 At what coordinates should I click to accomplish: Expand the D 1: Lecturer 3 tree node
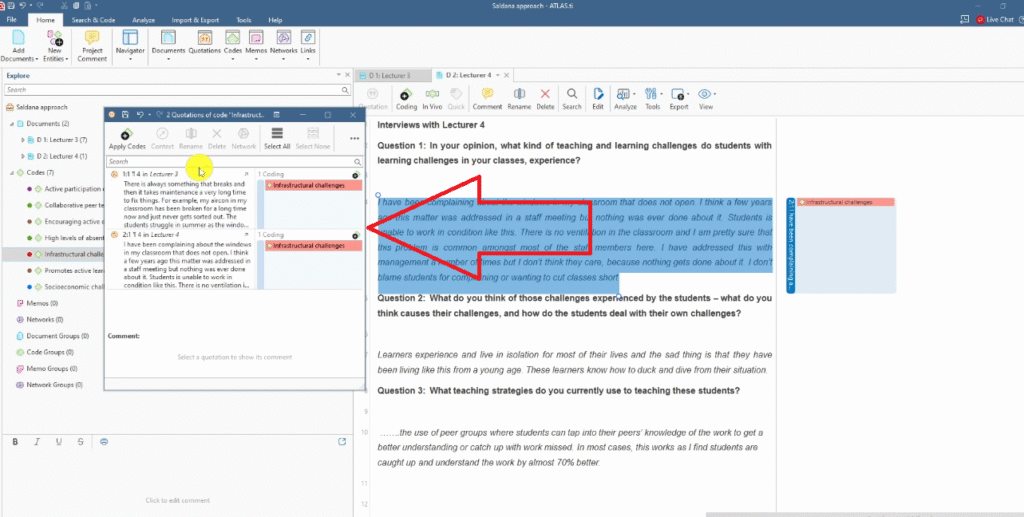pyautogui.click(x=23, y=140)
